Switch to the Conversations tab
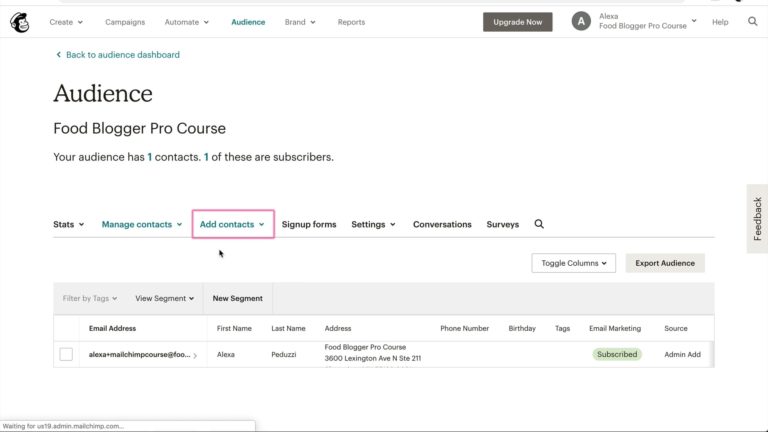Image resolution: width=768 pixels, height=432 pixels. click(x=442, y=224)
